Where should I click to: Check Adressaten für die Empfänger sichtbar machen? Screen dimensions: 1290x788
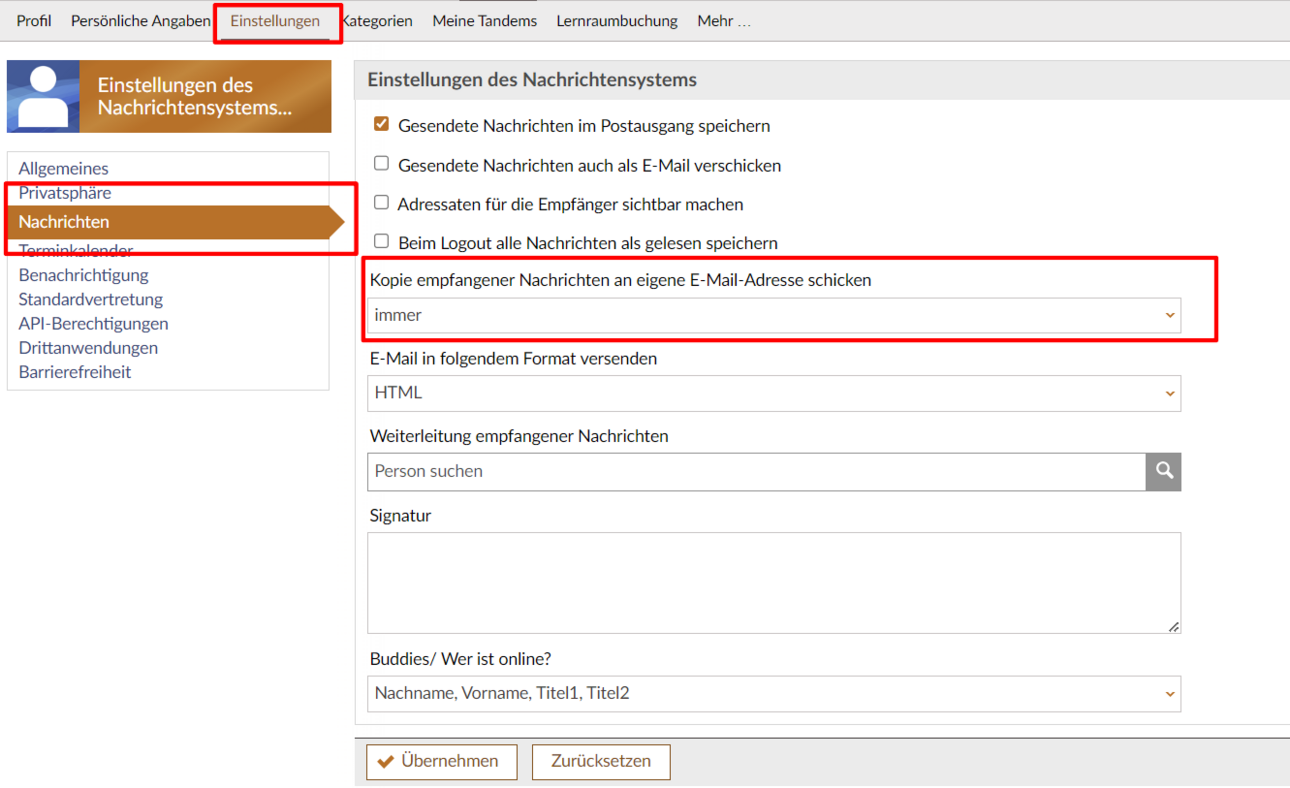coord(381,202)
